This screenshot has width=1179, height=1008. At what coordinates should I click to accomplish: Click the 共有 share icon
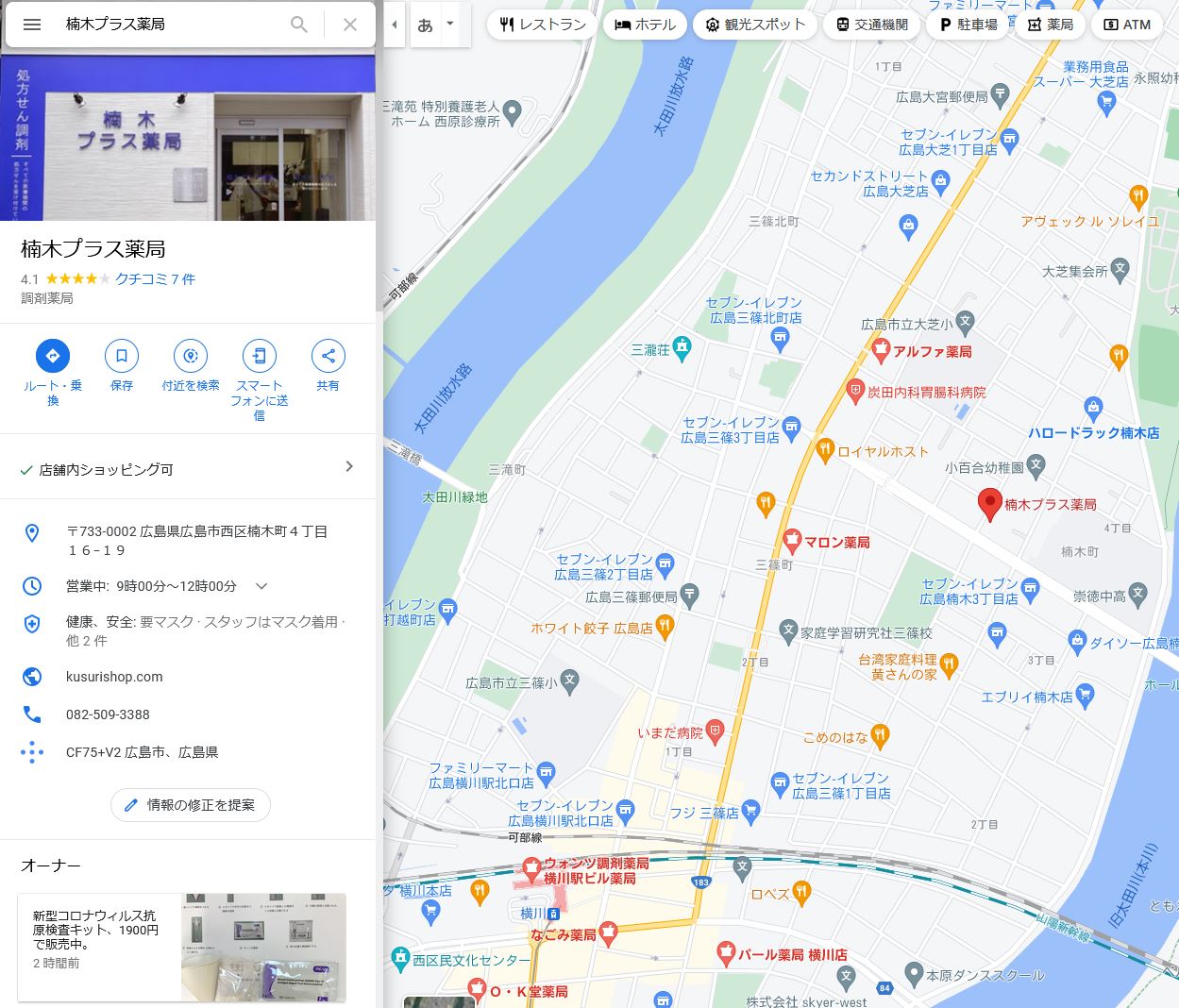click(x=328, y=356)
